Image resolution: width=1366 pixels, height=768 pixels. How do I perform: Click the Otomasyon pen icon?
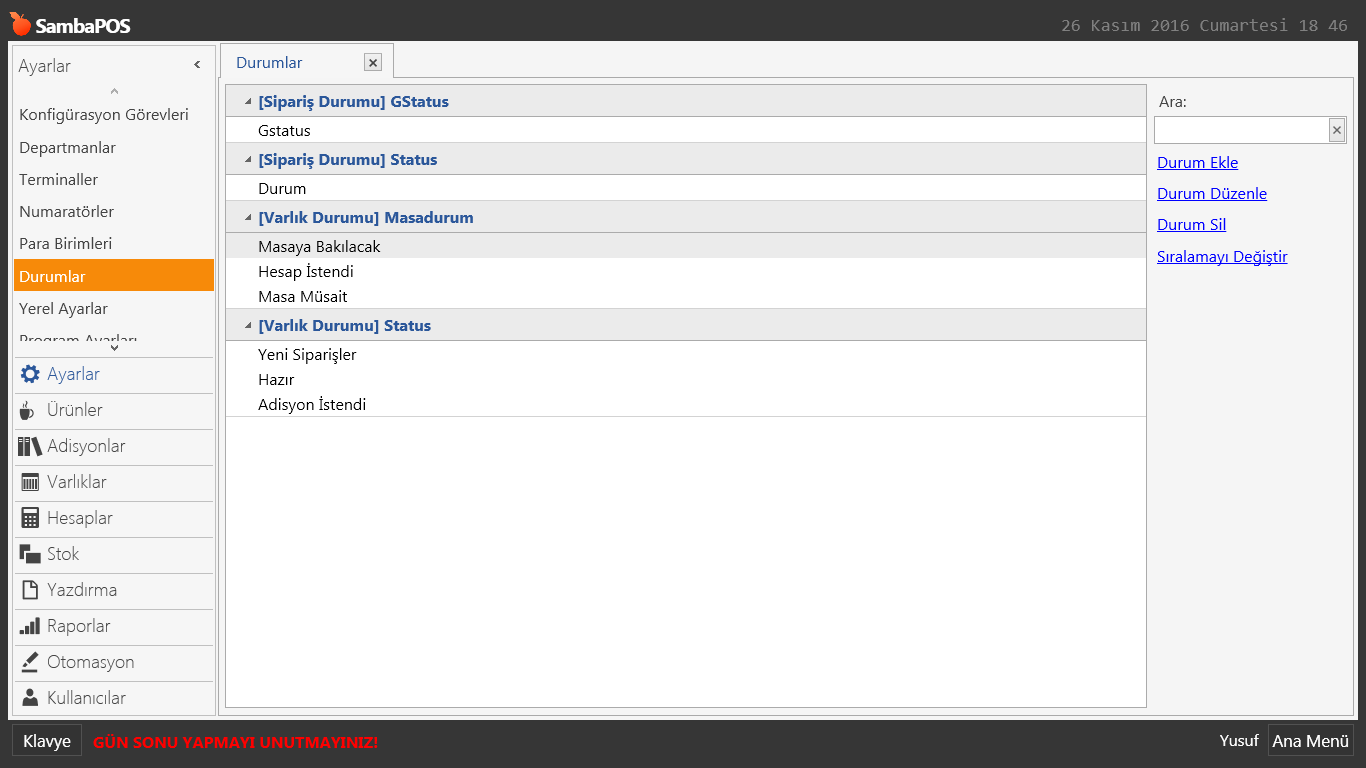coord(30,662)
